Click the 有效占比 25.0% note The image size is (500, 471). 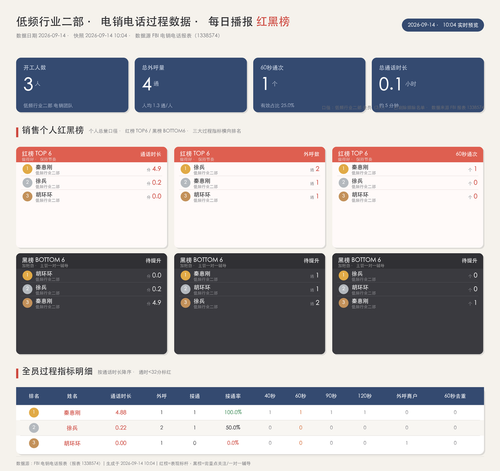pos(277,105)
